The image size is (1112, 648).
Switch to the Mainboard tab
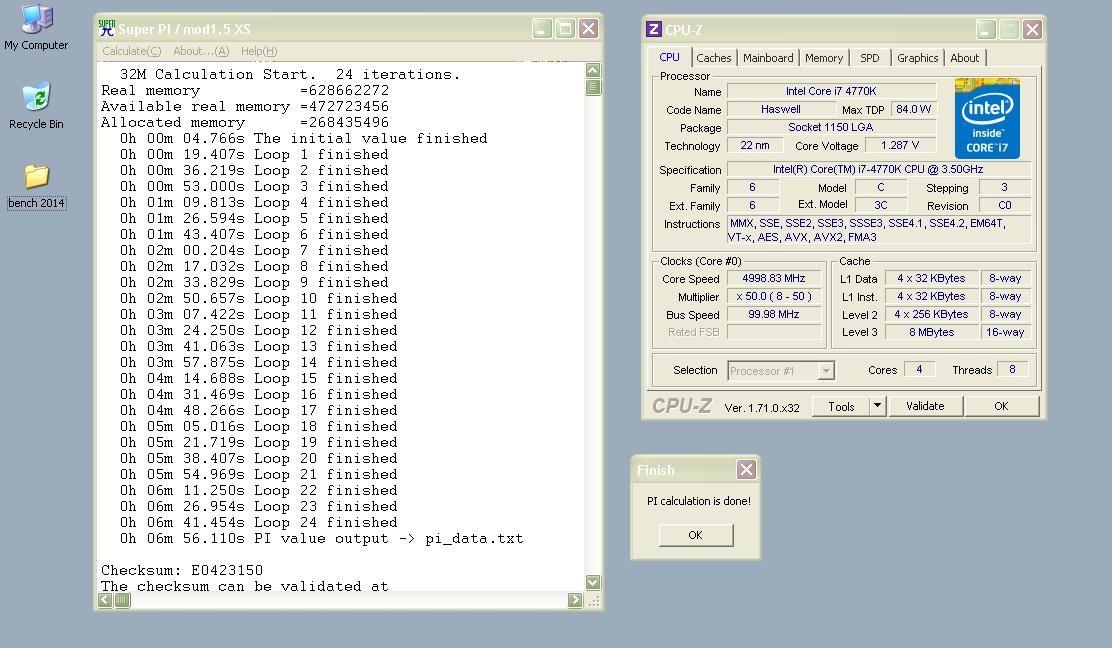(x=768, y=58)
